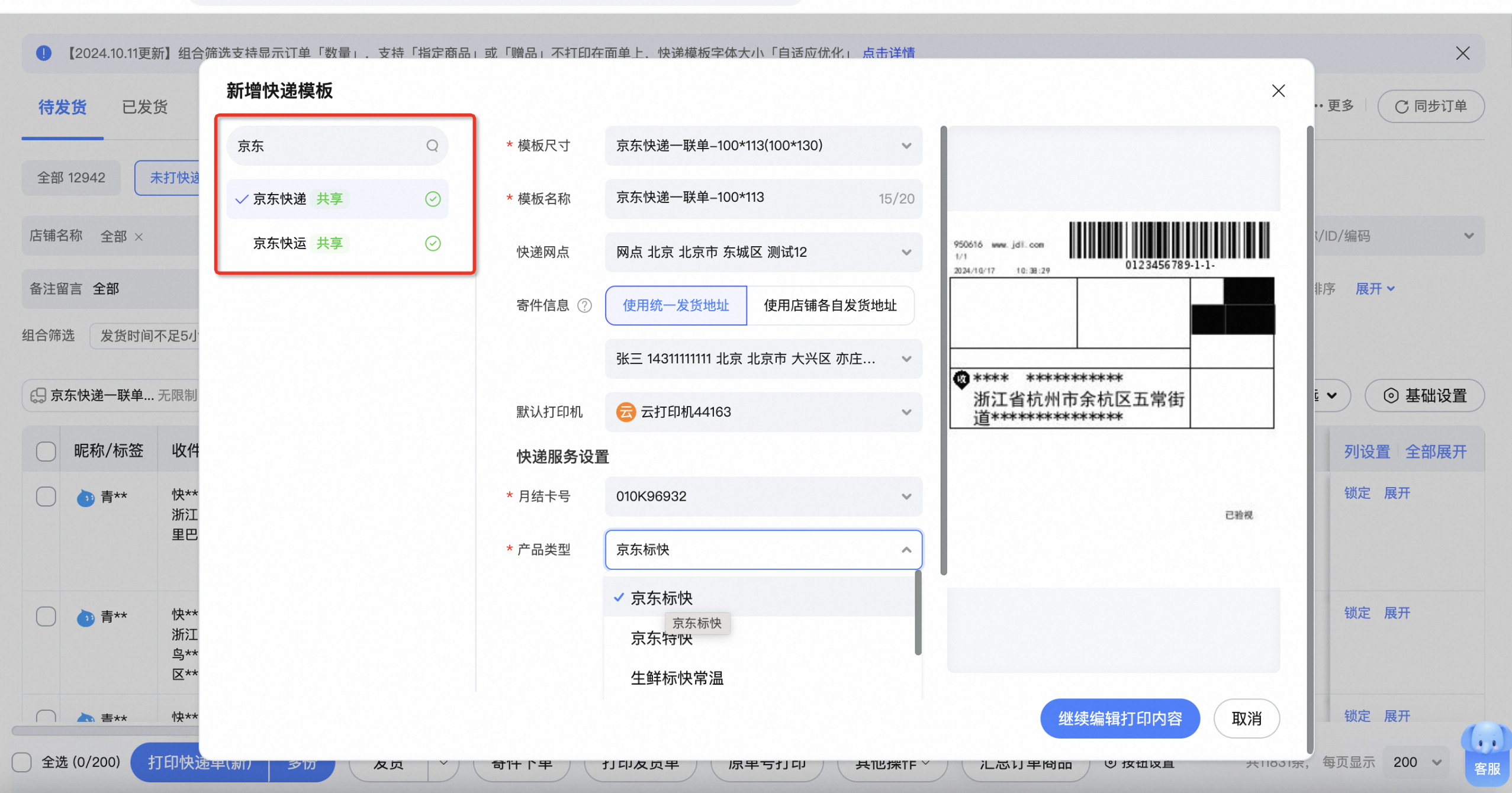Click 取消 button in the dialog

[1247, 718]
